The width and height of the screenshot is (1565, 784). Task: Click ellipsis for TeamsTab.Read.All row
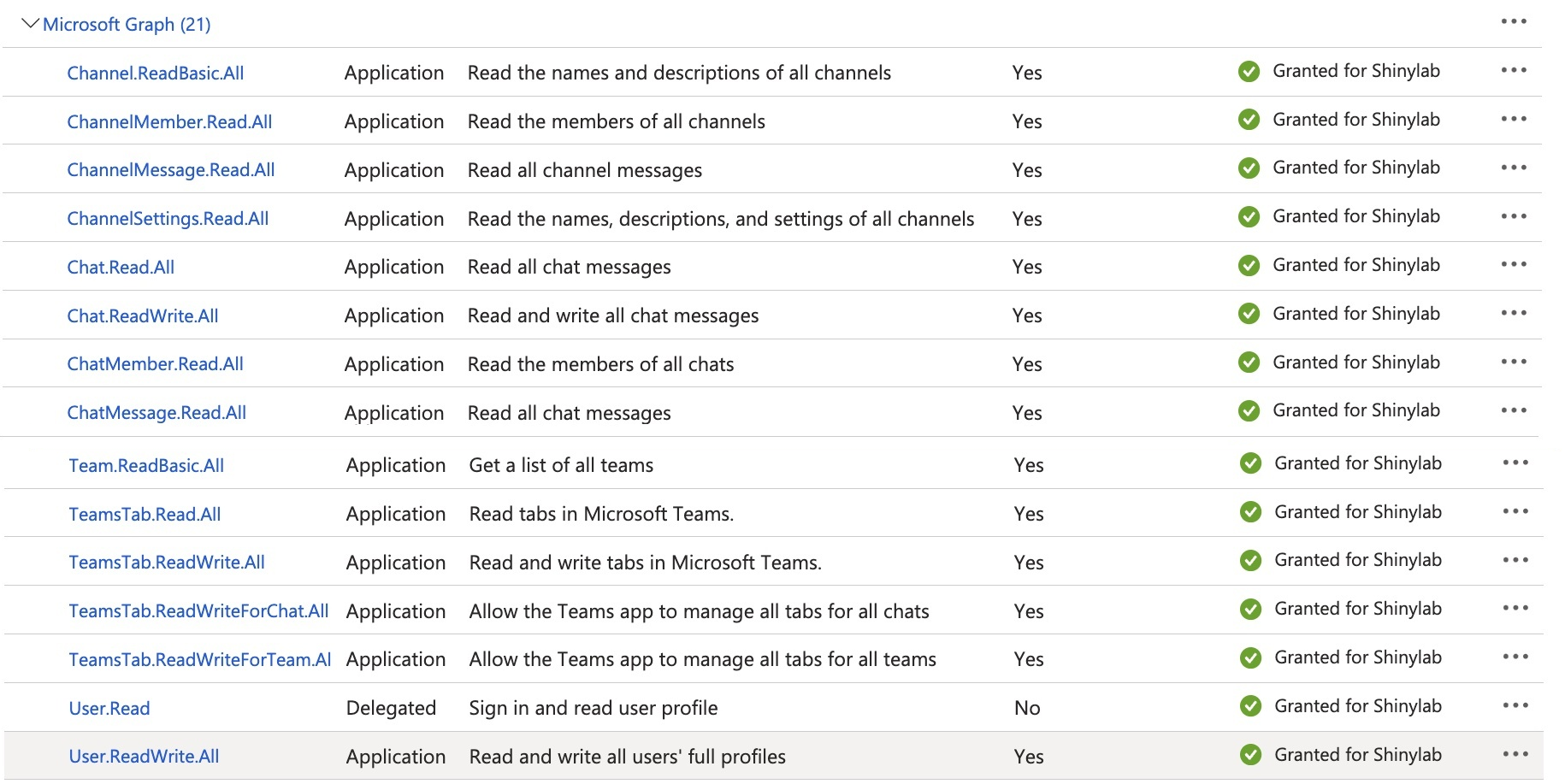1515,511
